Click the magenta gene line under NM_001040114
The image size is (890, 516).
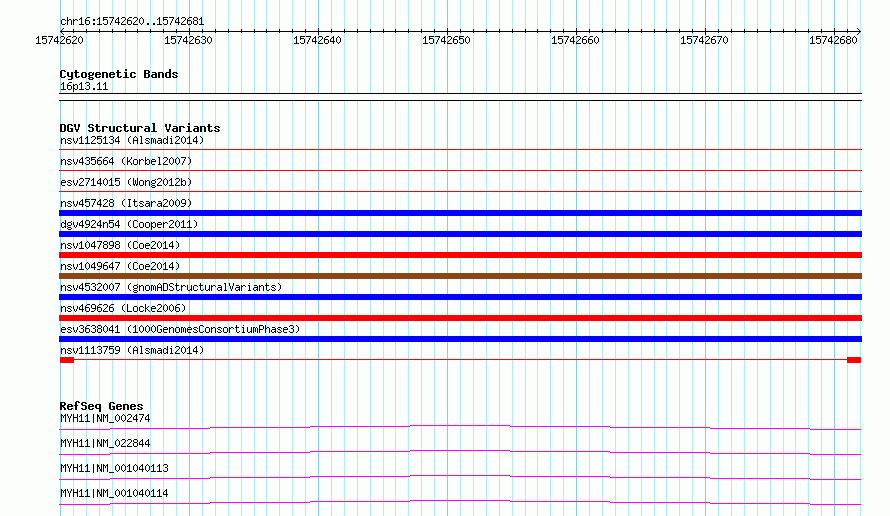[x=460, y=501]
